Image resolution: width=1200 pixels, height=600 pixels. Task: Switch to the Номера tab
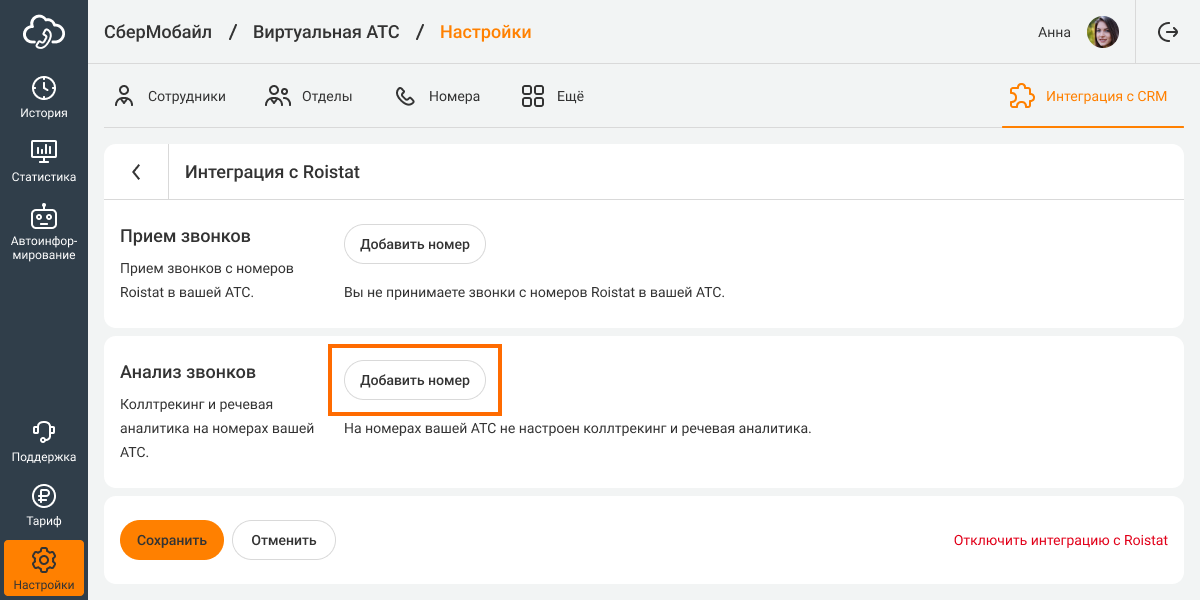(x=438, y=96)
